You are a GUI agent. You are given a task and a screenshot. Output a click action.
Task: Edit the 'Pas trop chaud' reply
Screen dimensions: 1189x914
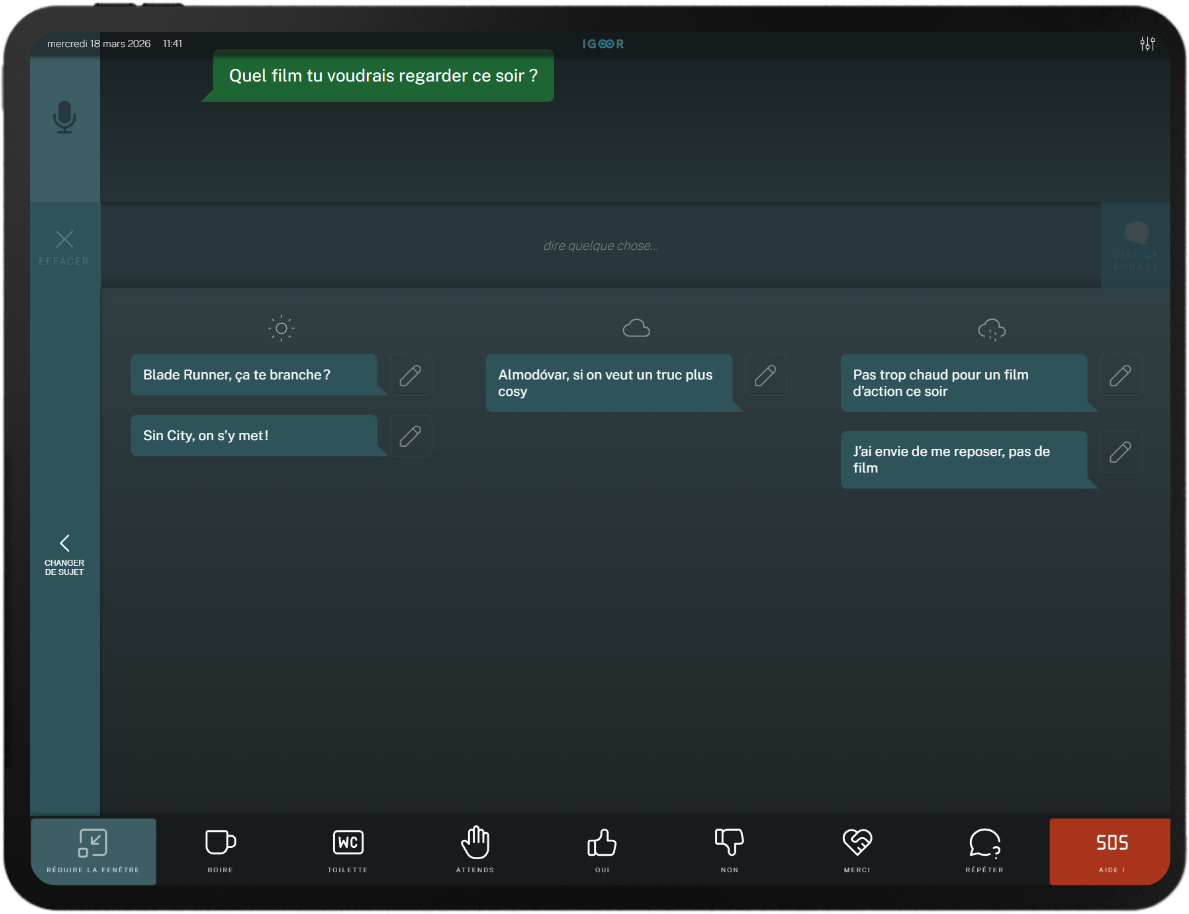click(1121, 375)
